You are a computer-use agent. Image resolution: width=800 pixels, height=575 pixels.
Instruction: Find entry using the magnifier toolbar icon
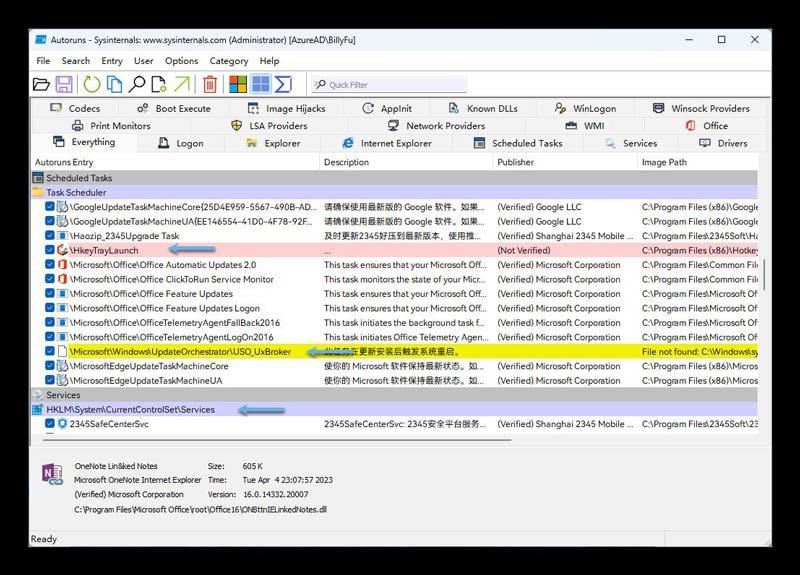[137, 85]
